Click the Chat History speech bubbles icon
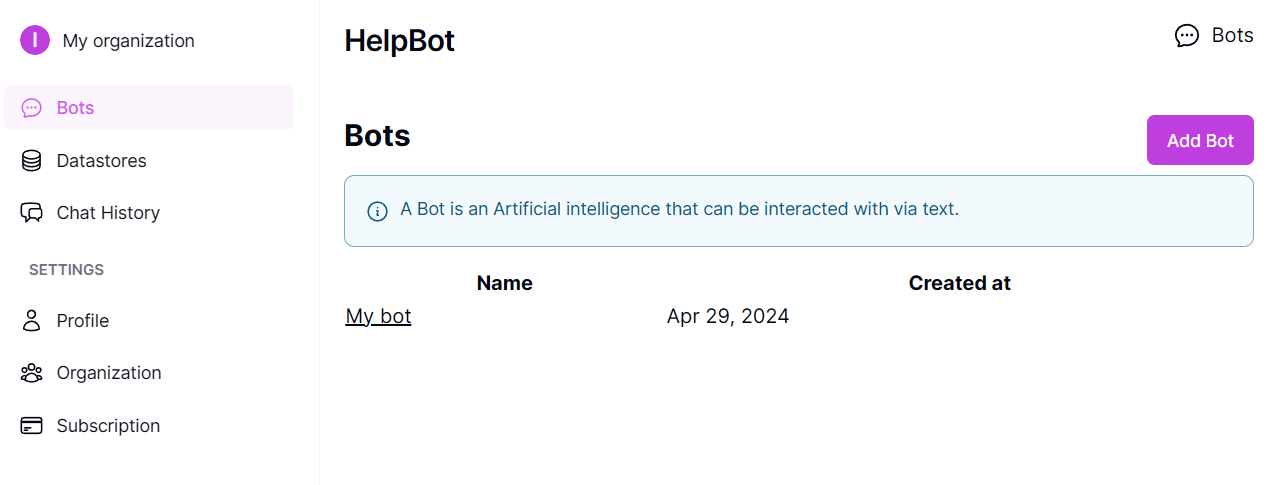The height and width of the screenshot is (485, 1271). point(32,213)
